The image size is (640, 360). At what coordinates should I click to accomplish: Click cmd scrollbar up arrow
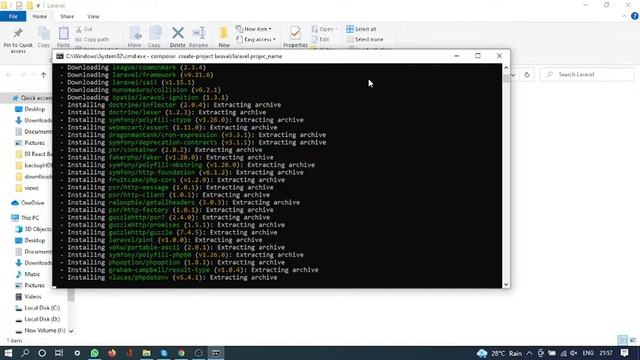[x=506, y=67]
